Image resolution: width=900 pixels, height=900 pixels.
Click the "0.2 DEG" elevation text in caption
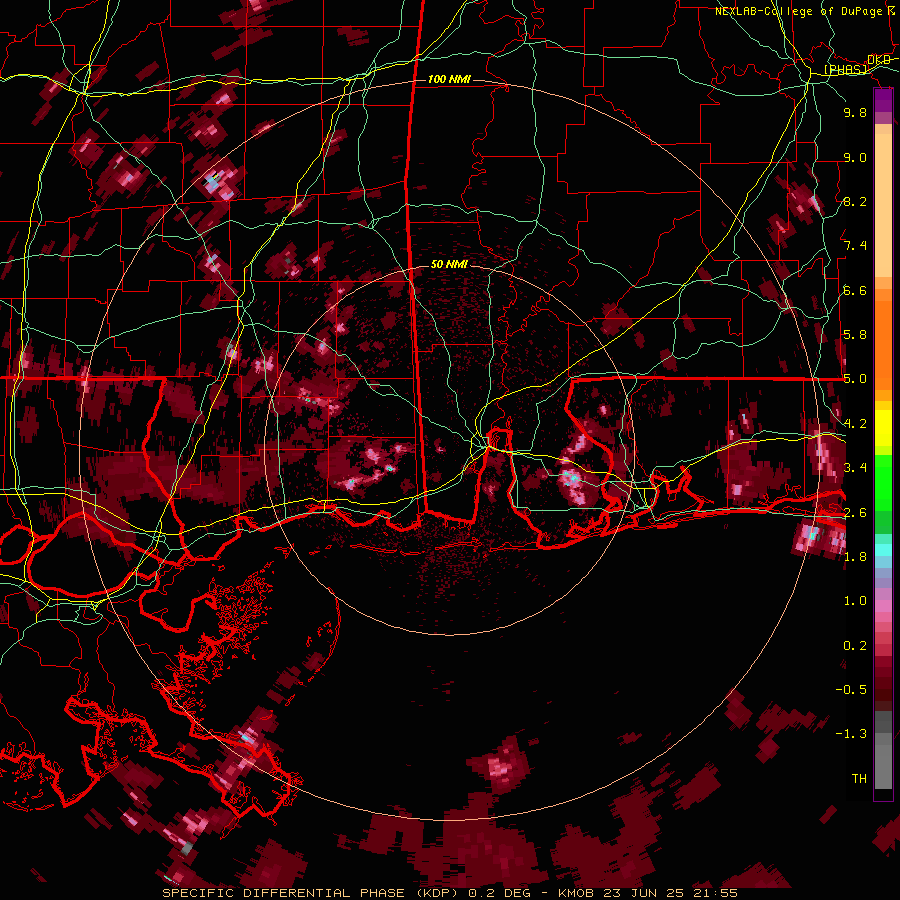pyautogui.click(x=499, y=893)
